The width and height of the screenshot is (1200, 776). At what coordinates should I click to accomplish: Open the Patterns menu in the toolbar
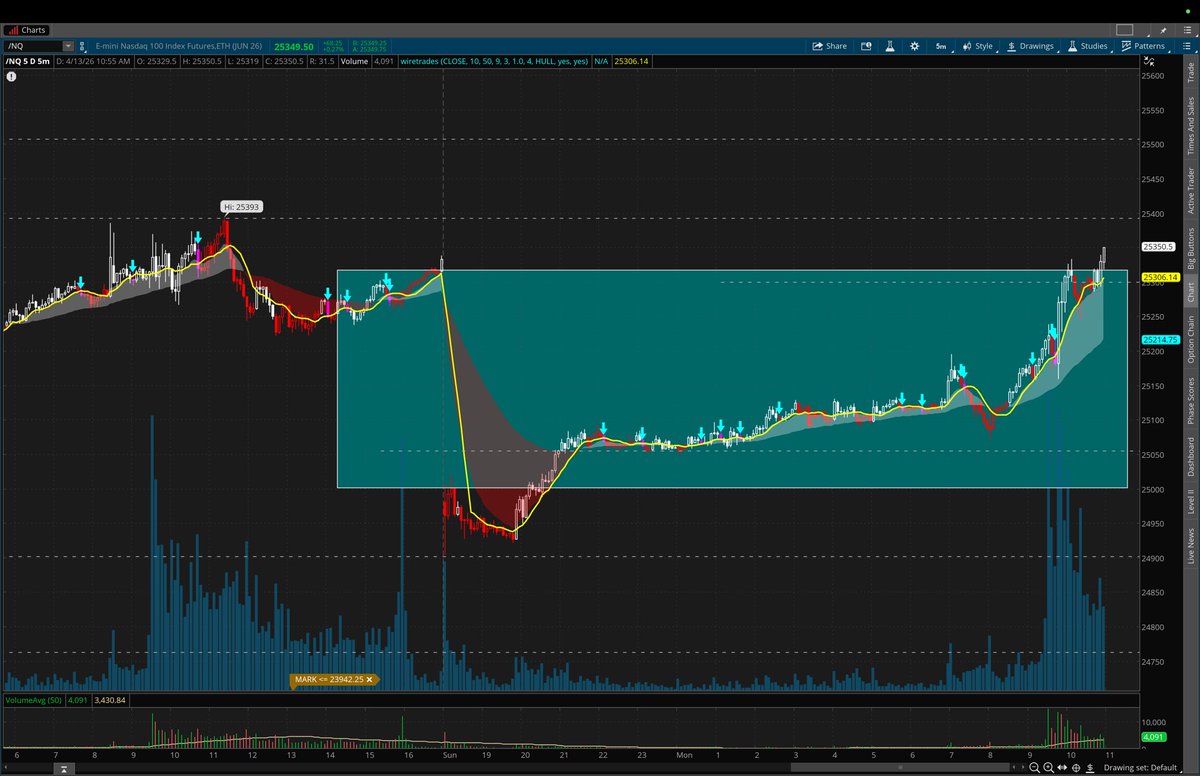(1146, 46)
